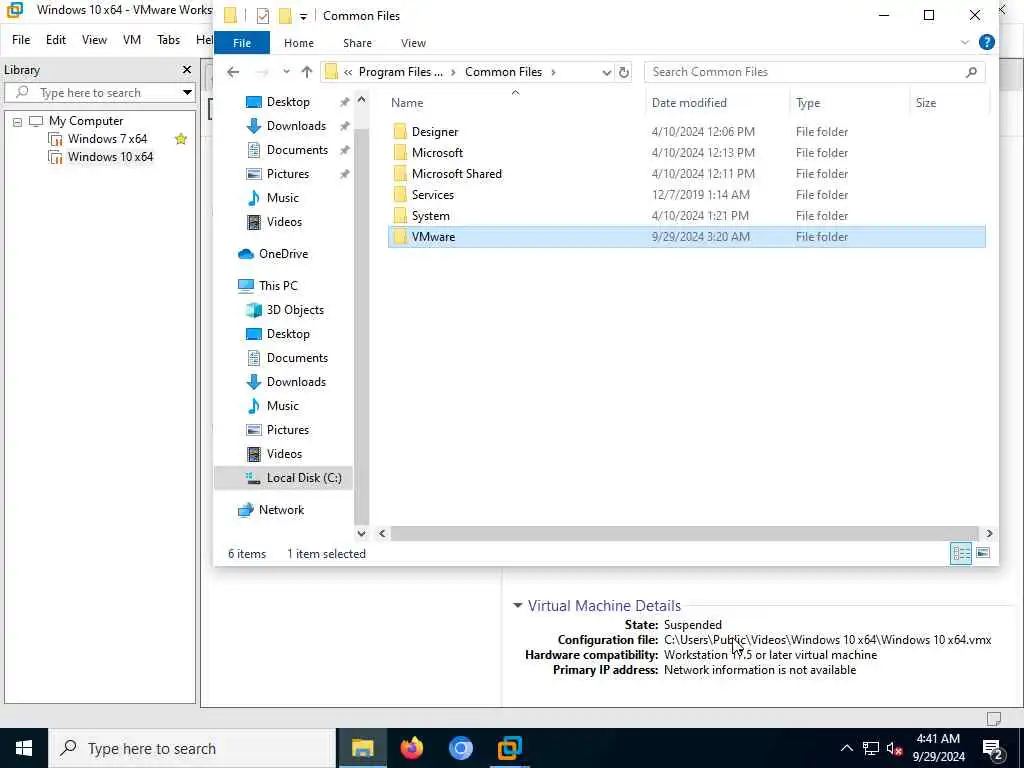The height and width of the screenshot is (768, 1024).
Task: Click the Explorer help question mark icon
Action: 987,42
